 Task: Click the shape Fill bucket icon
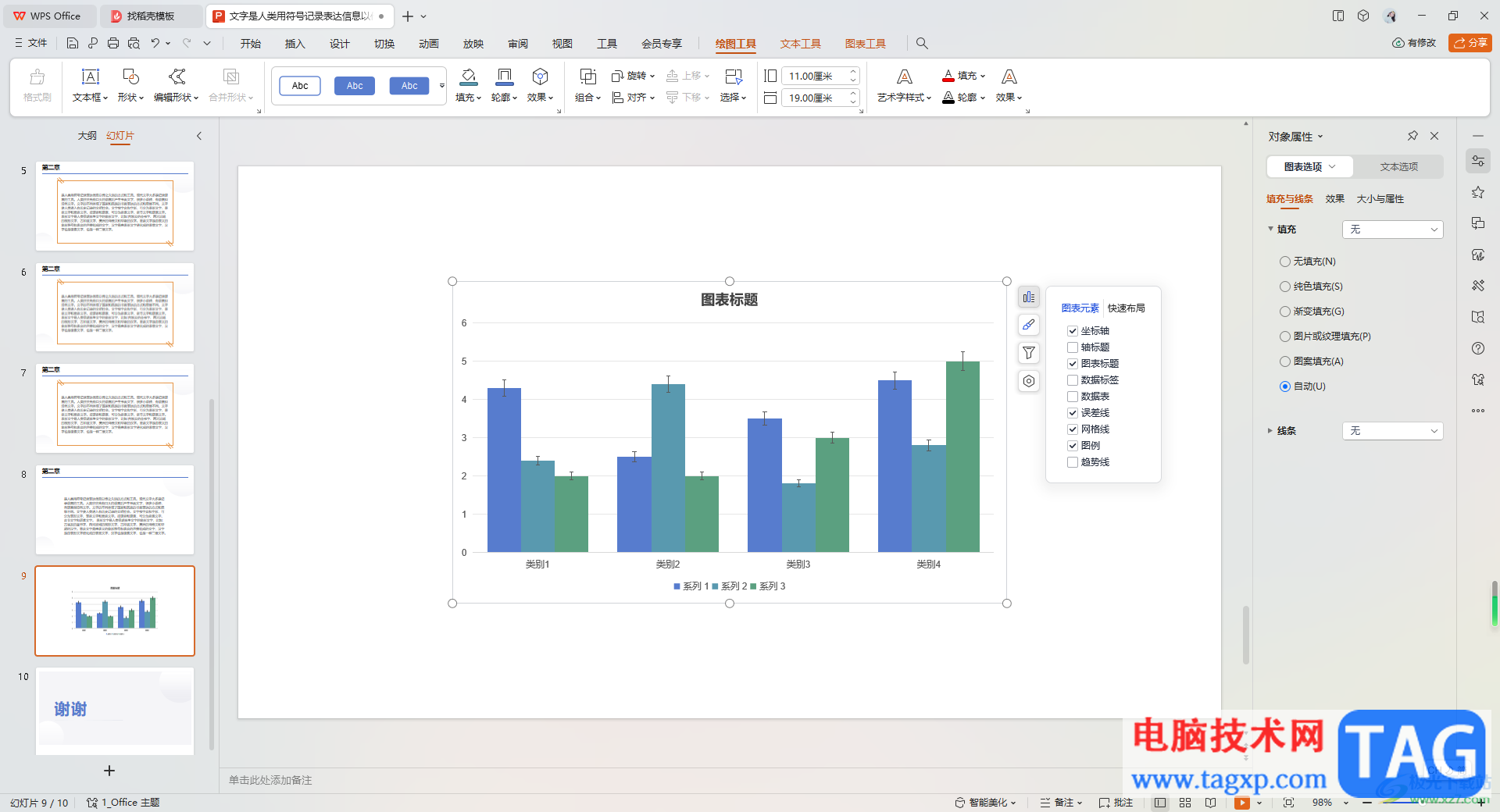(x=468, y=77)
